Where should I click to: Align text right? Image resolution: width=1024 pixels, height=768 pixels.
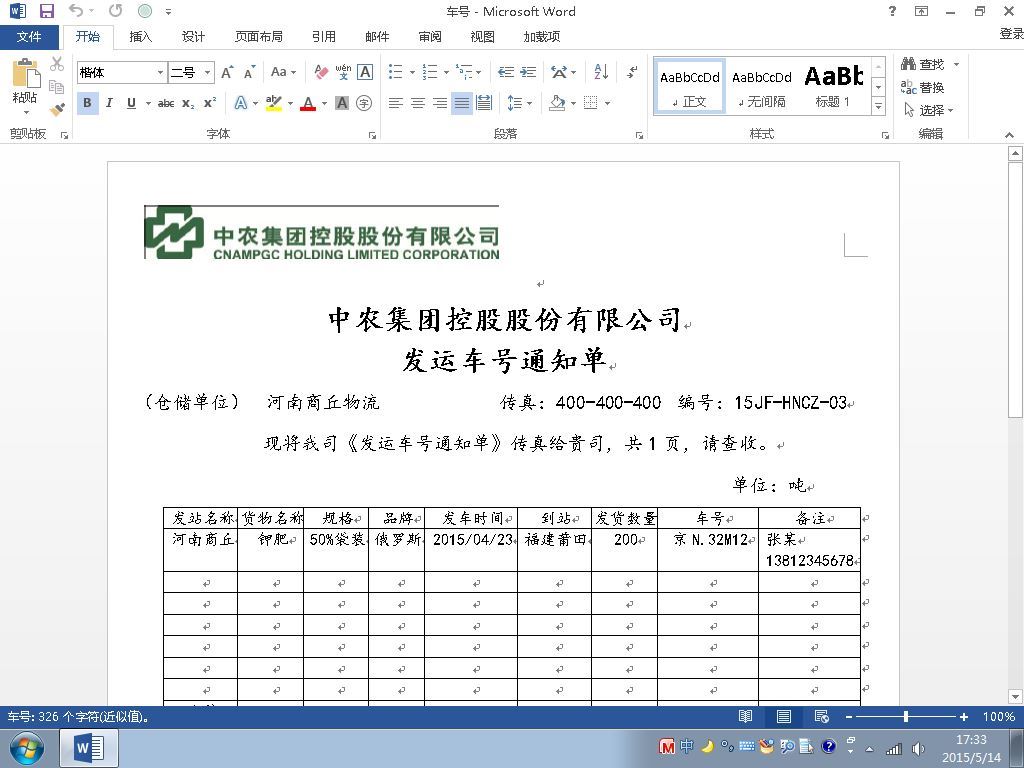coord(440,103)
